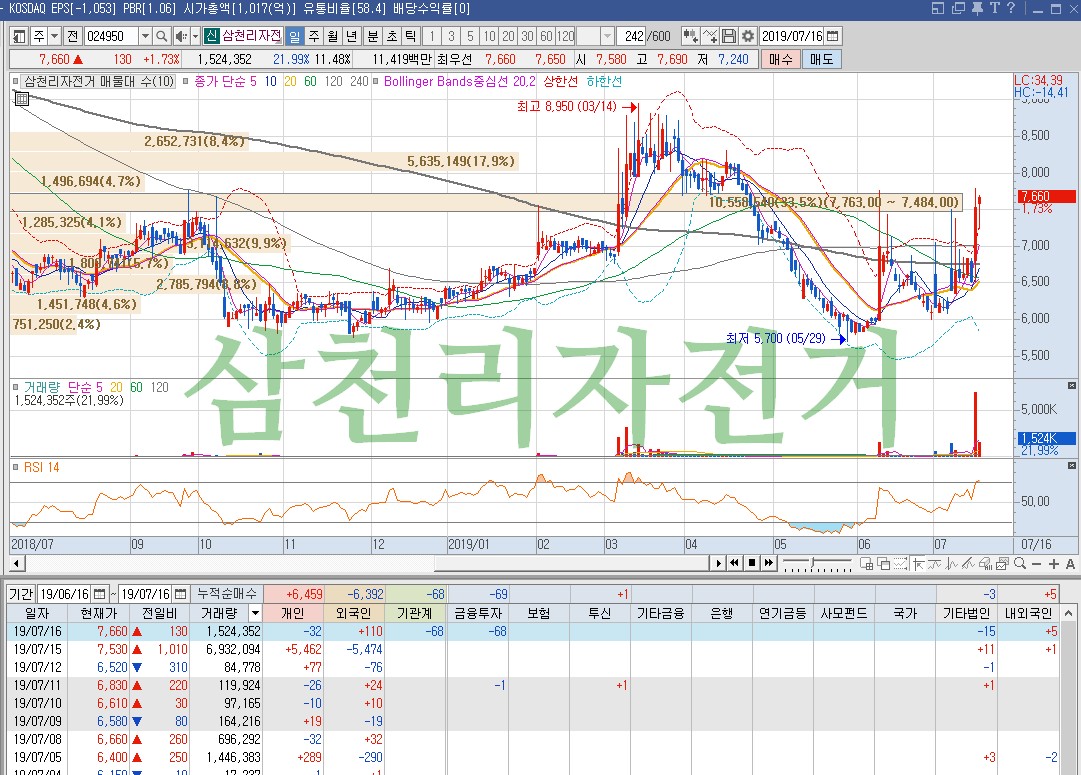Toggle the 거래량 단순 volume indicator checkbox
Image resolution: width=1081 pixels, height=775 pixels.
[x=15, y=387]
